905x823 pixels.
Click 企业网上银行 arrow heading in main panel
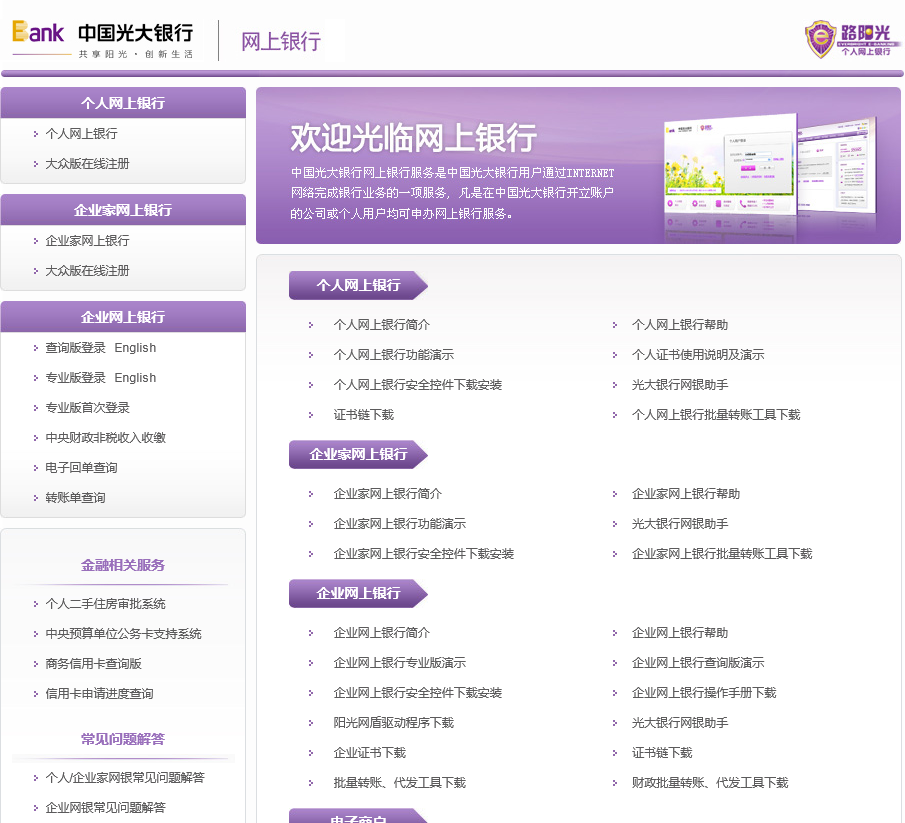click(358, 593)
